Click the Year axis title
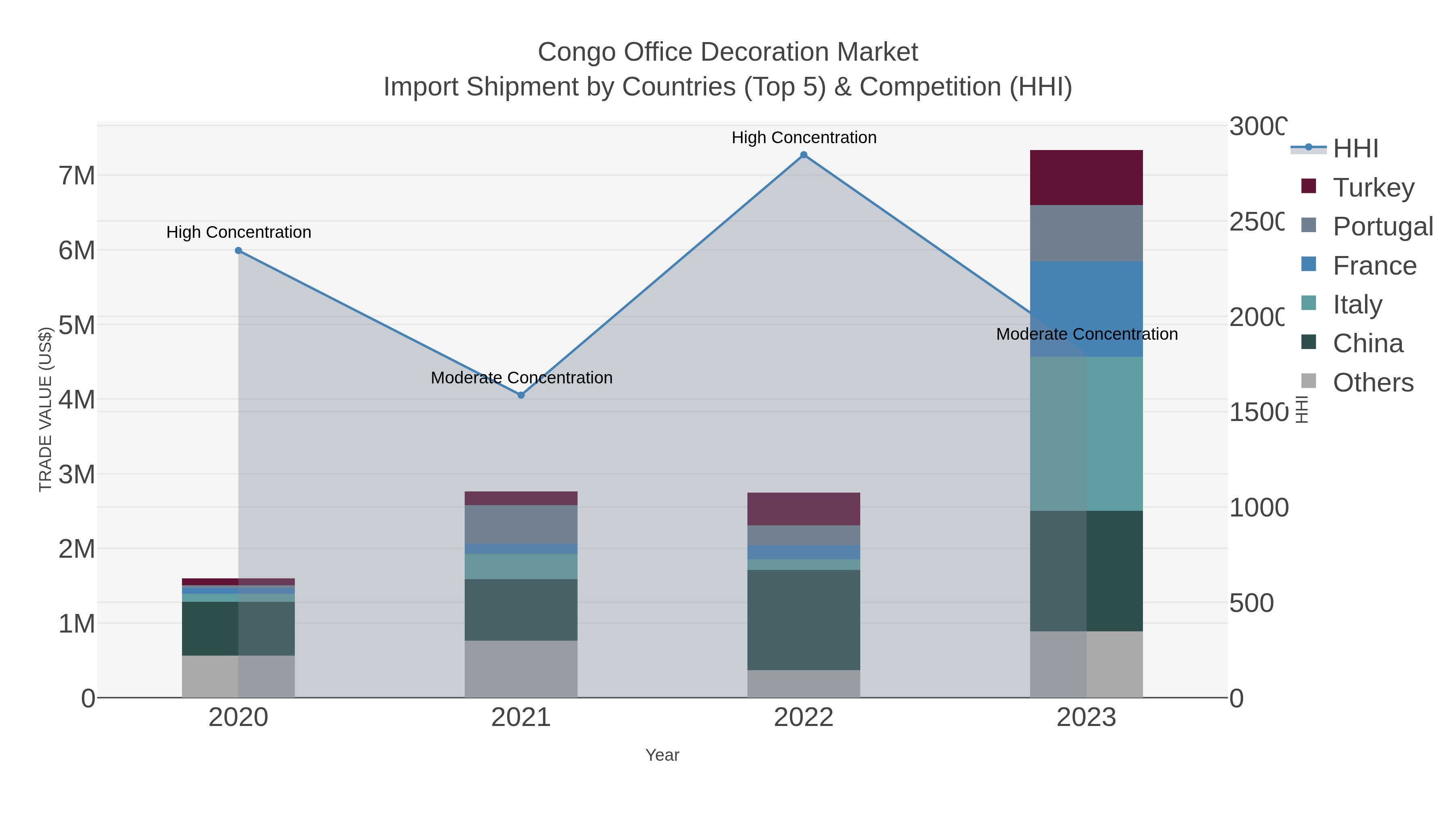Viewport: 1456px width, 819px height. point(662,755)
